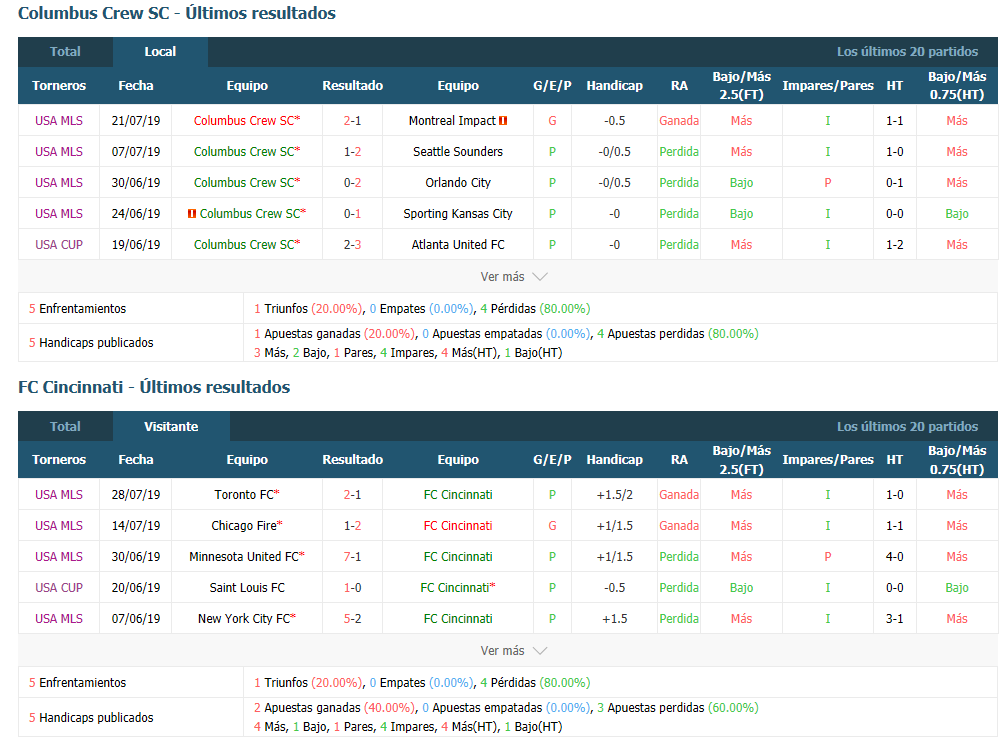Click the +1.5 handicap in the New York City FC row
This screenshot has width=1002, height=744.
[x=615, y=619]
